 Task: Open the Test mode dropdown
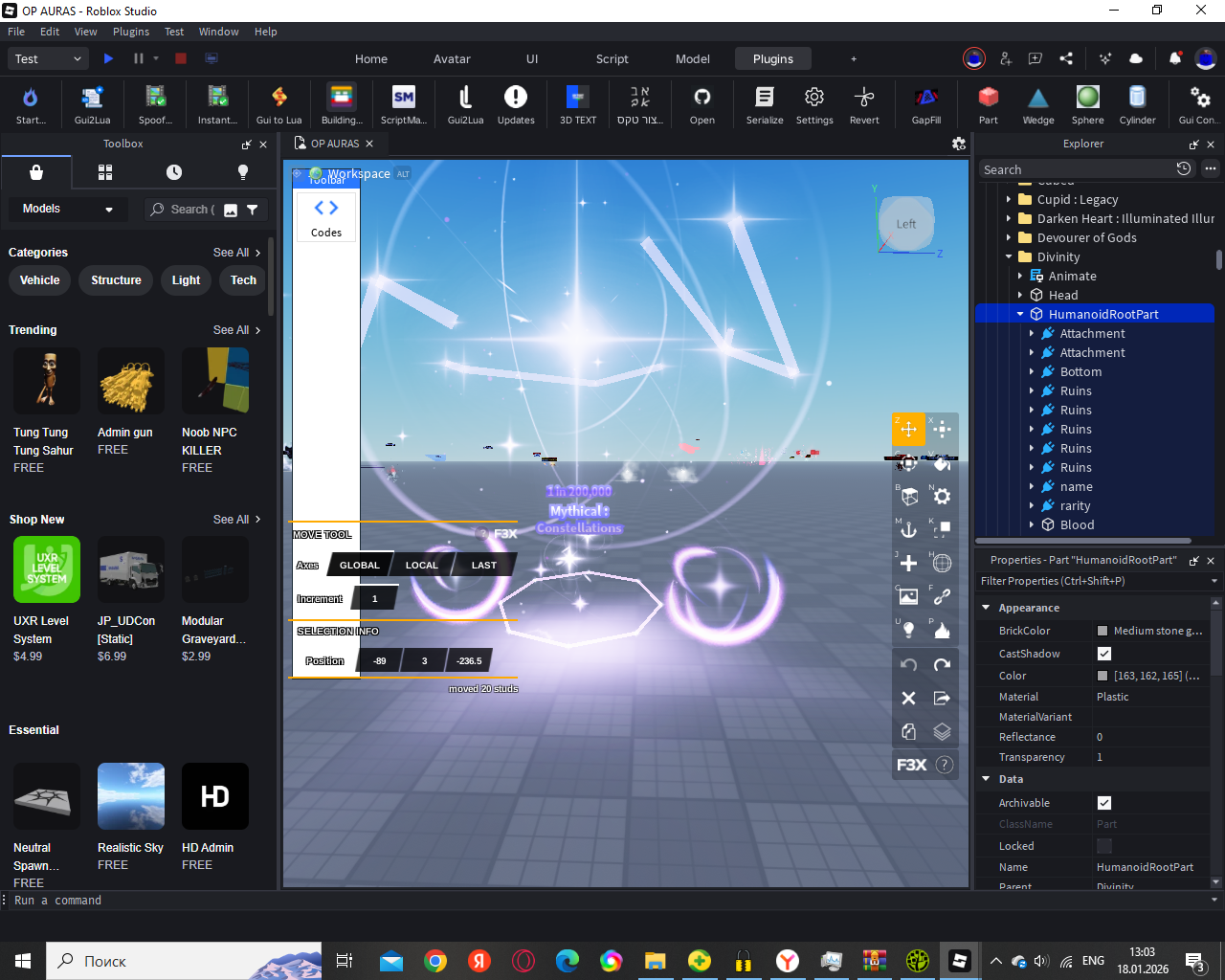[49, 58]
